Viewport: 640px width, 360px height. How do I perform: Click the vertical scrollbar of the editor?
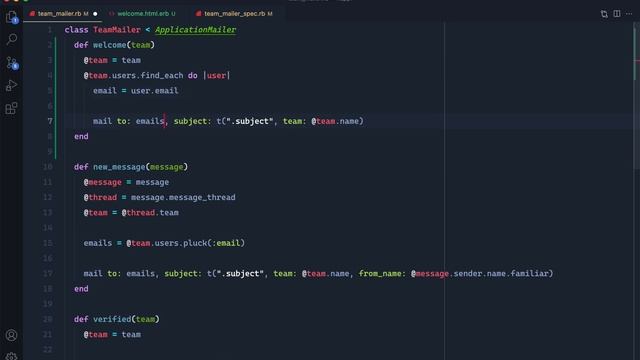(x=637, y=96)
